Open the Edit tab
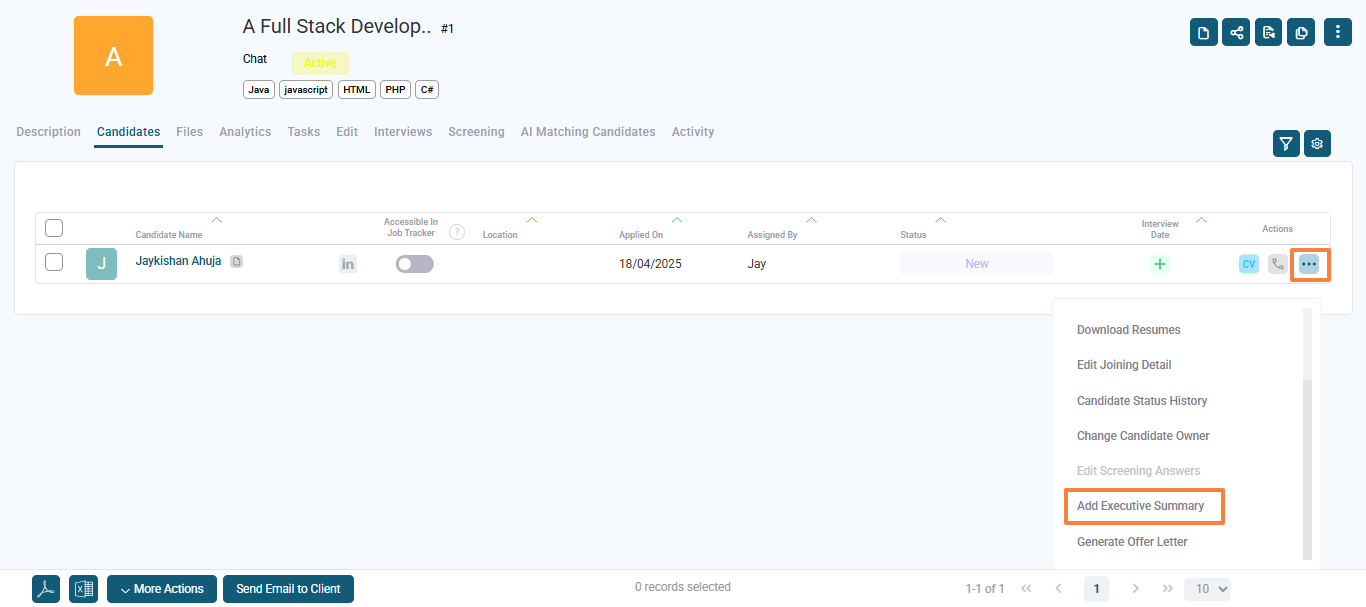 click(x=347, y=132)
